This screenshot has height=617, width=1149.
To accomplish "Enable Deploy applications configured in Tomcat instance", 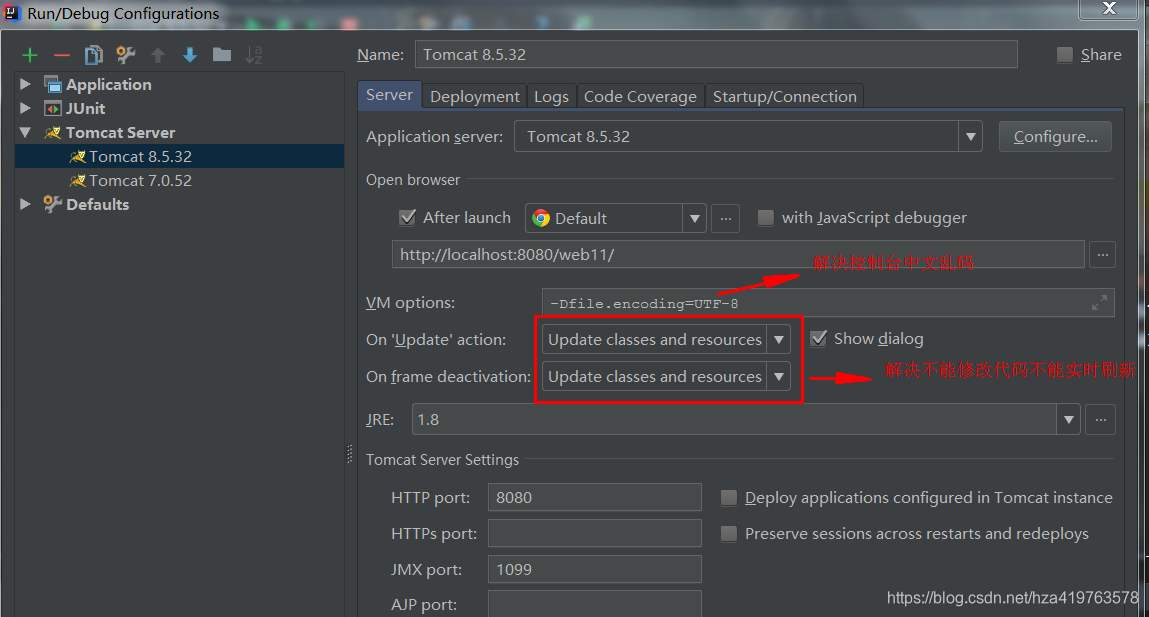I will point(728,498).
